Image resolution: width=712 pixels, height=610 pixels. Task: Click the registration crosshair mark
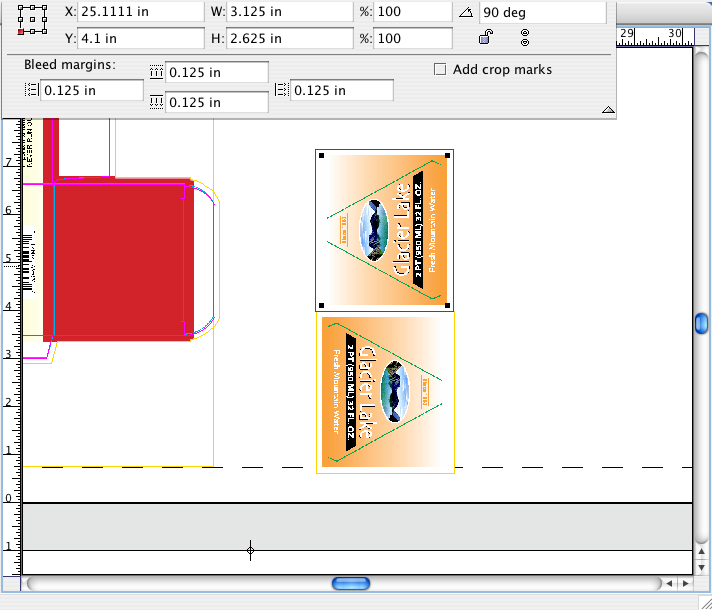[250, 550]
